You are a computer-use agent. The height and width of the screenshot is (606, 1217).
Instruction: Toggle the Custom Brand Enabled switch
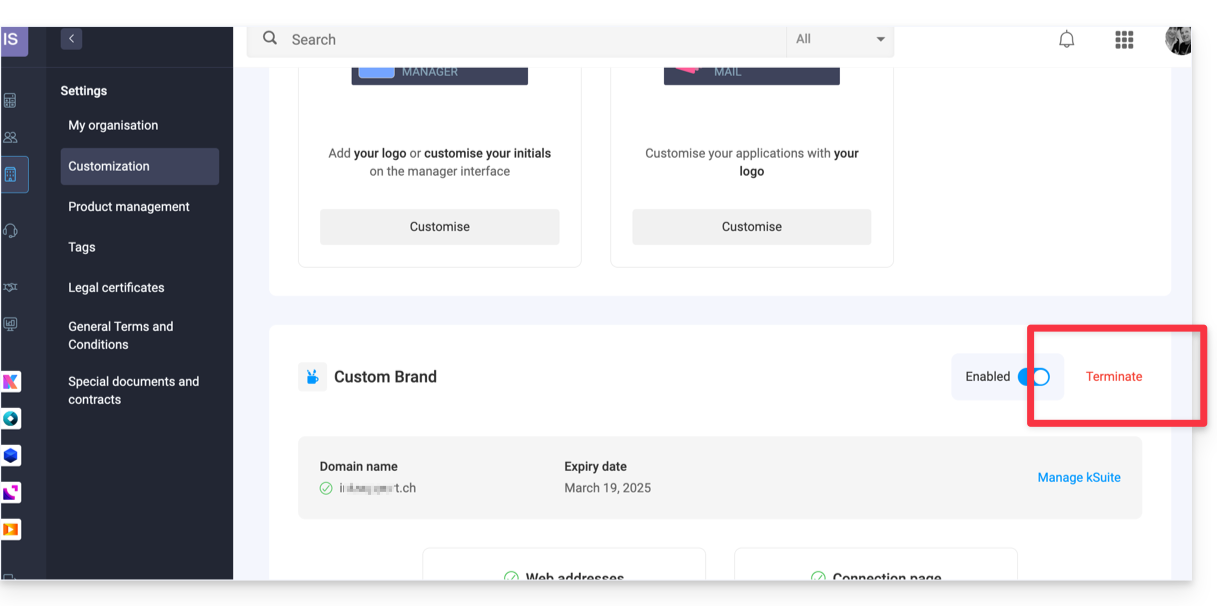pos(1034,377)
